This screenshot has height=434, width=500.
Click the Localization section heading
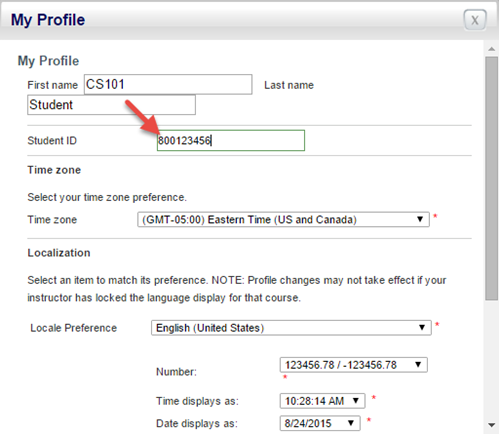59,253
